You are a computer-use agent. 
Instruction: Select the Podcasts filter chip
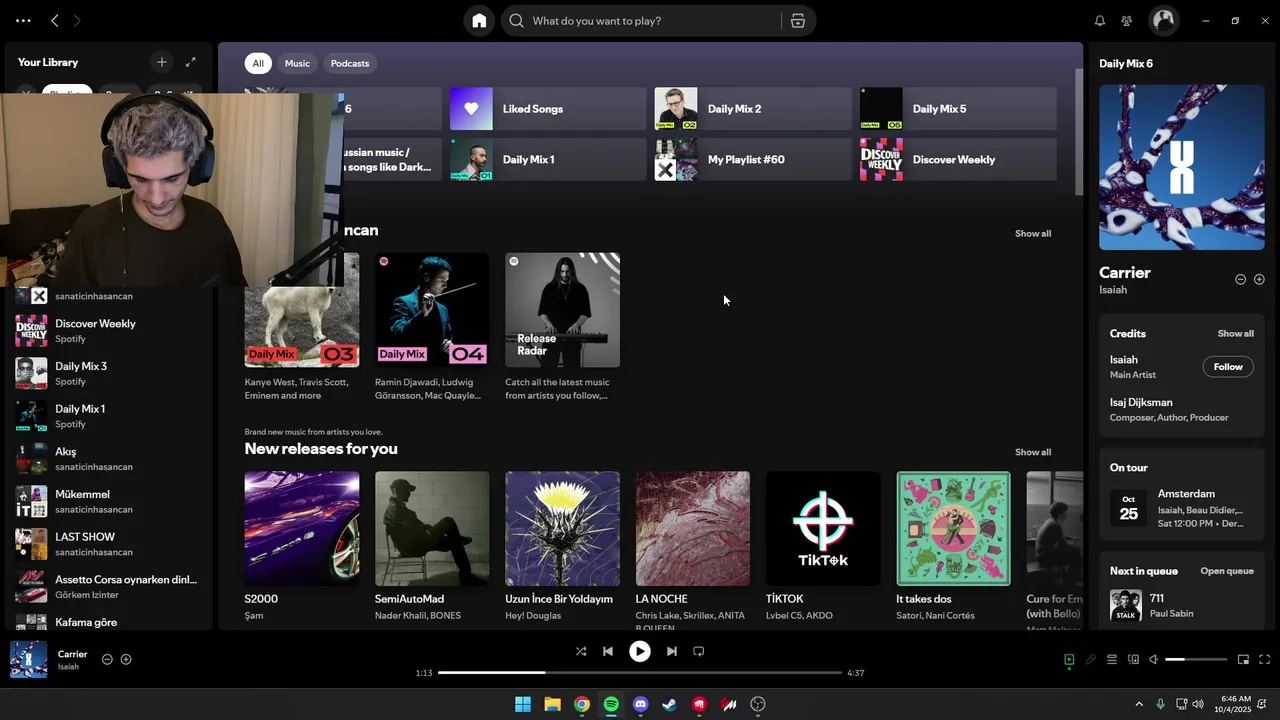350,63
